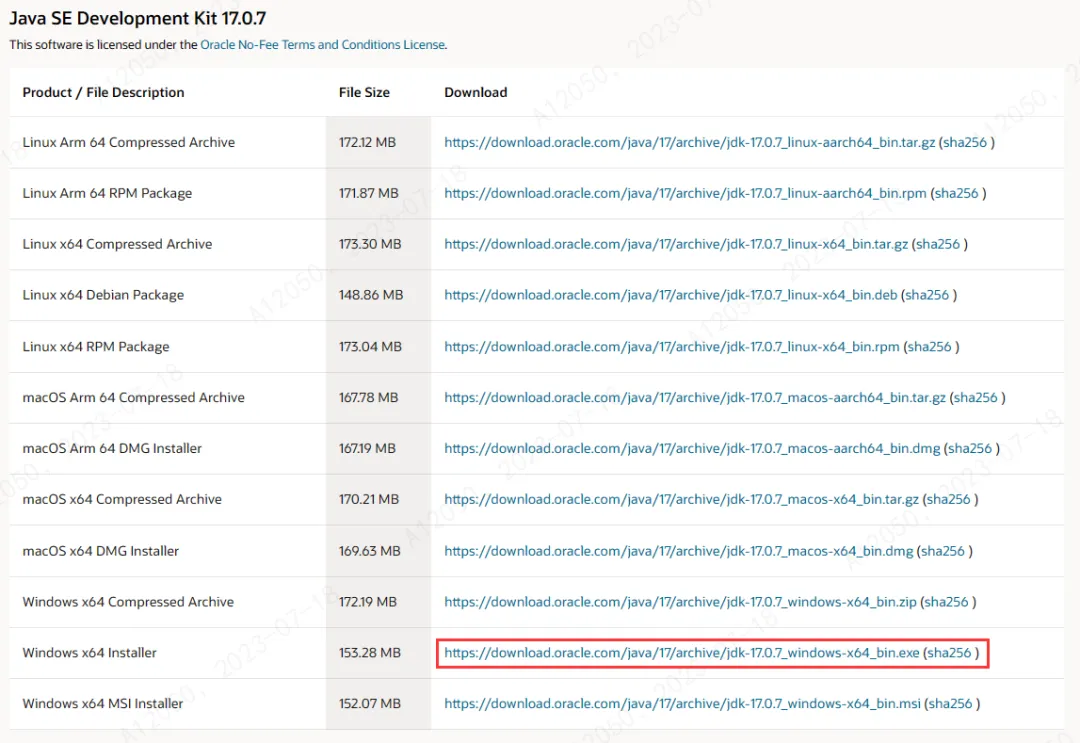Download the linux-x64_bin.tar.gz archive
Screen dimensions: 1080x743
[676, 244]
